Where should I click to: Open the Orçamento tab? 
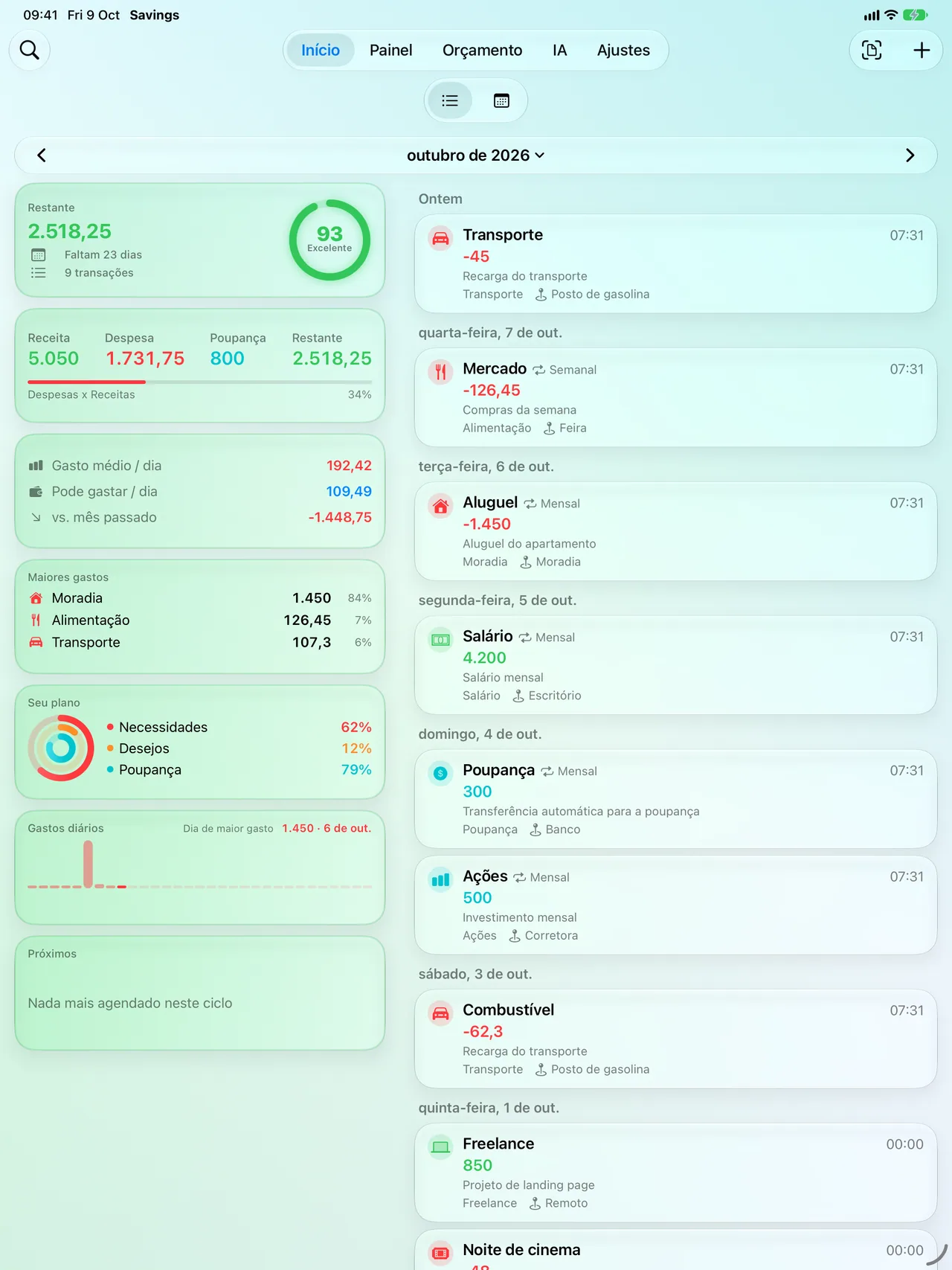pos(482,50)
